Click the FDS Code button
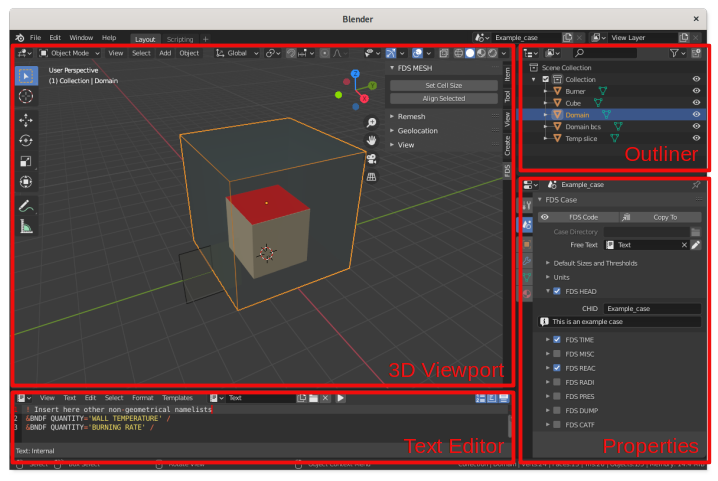Screen dimensions: 718x481 click(578, 218)
